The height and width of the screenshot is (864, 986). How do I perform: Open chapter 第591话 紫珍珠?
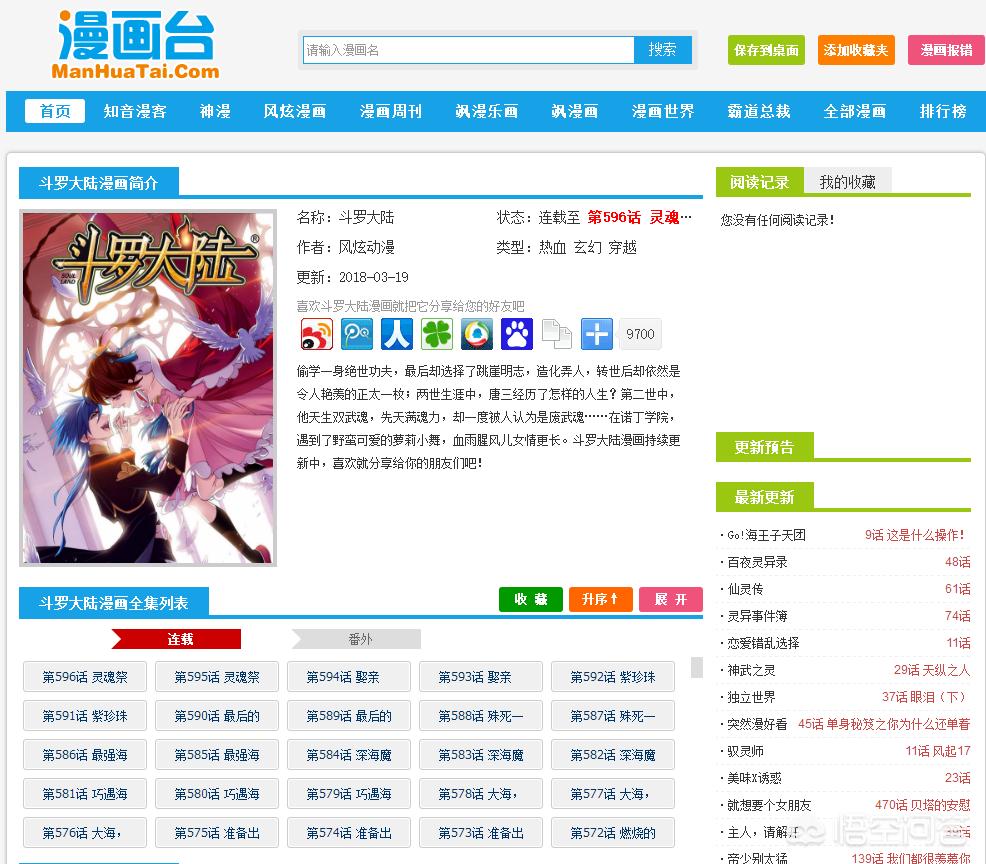[x=85, y=716]
